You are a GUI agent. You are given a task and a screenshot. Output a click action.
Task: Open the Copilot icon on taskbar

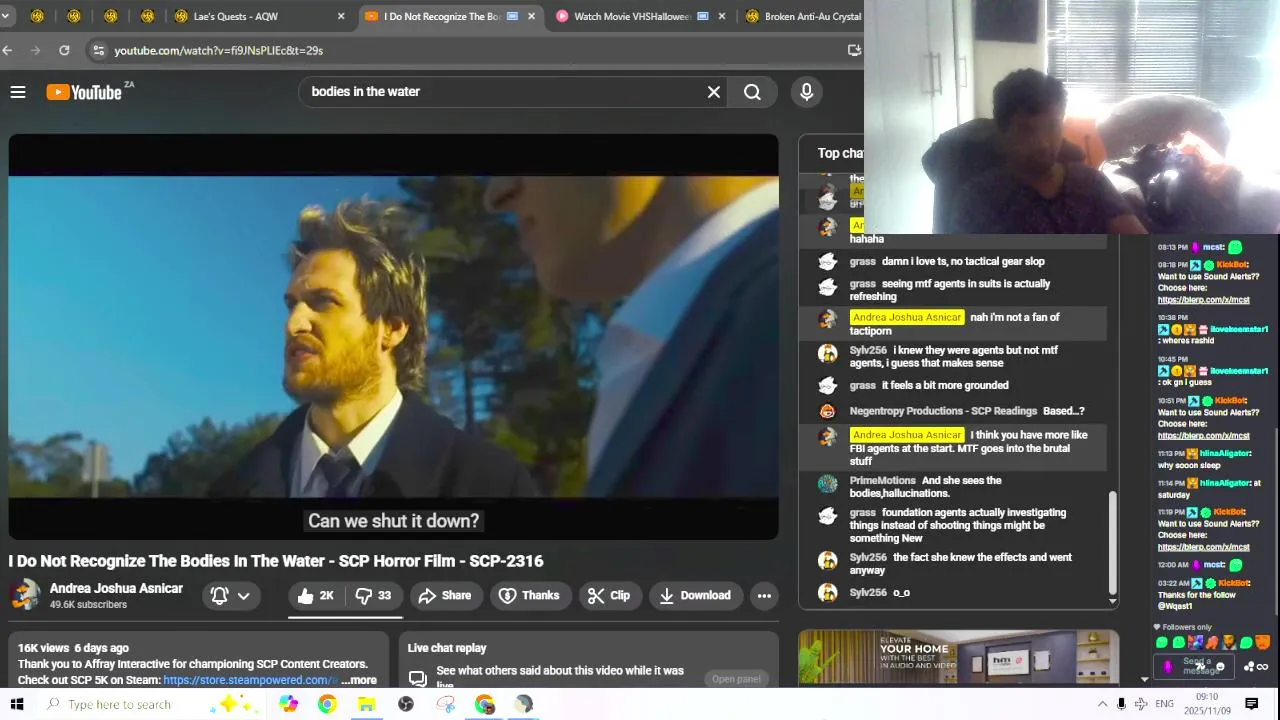pyautogui.click(x=288, y=704)
